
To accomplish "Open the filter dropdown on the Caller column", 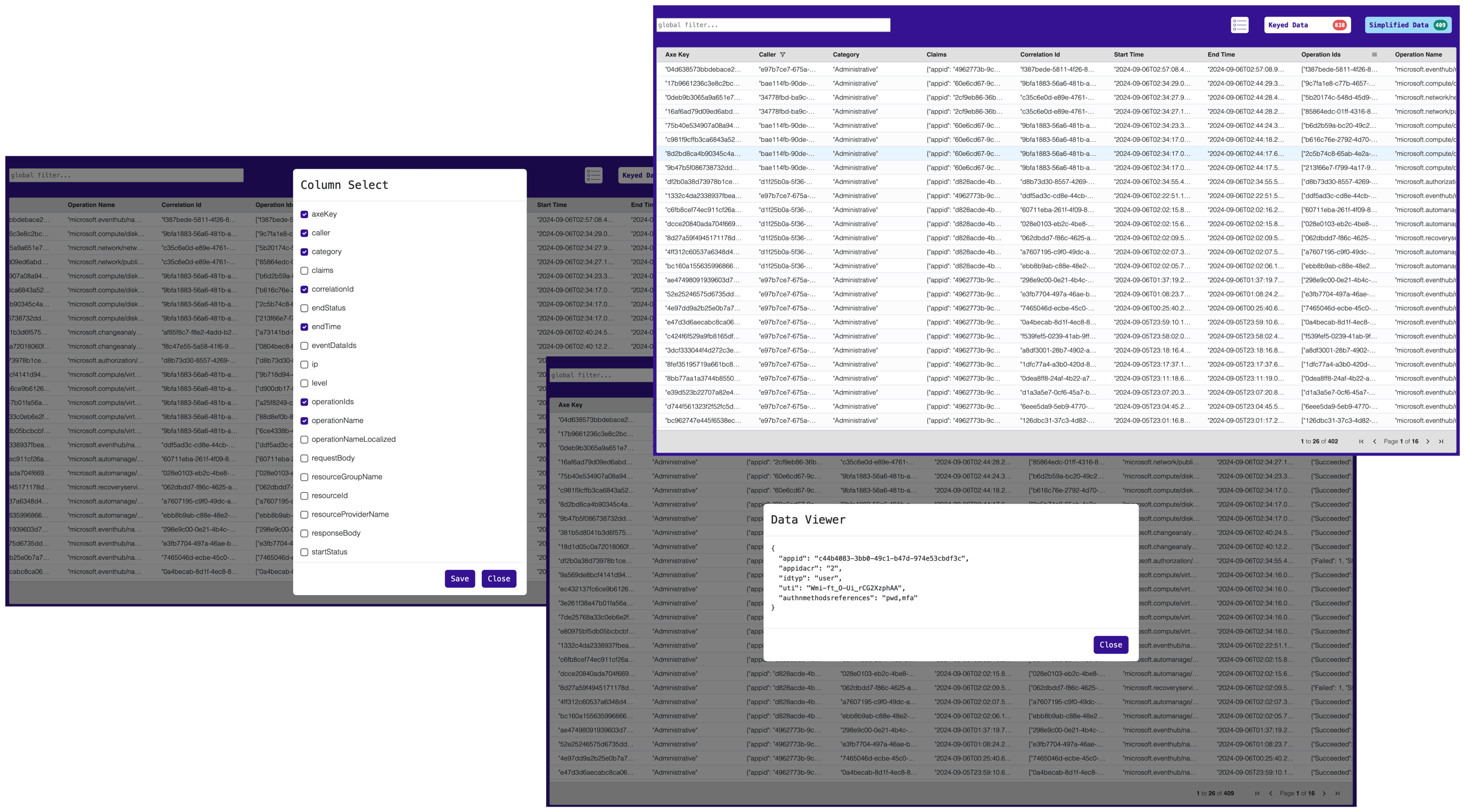I will click(783, 54).
